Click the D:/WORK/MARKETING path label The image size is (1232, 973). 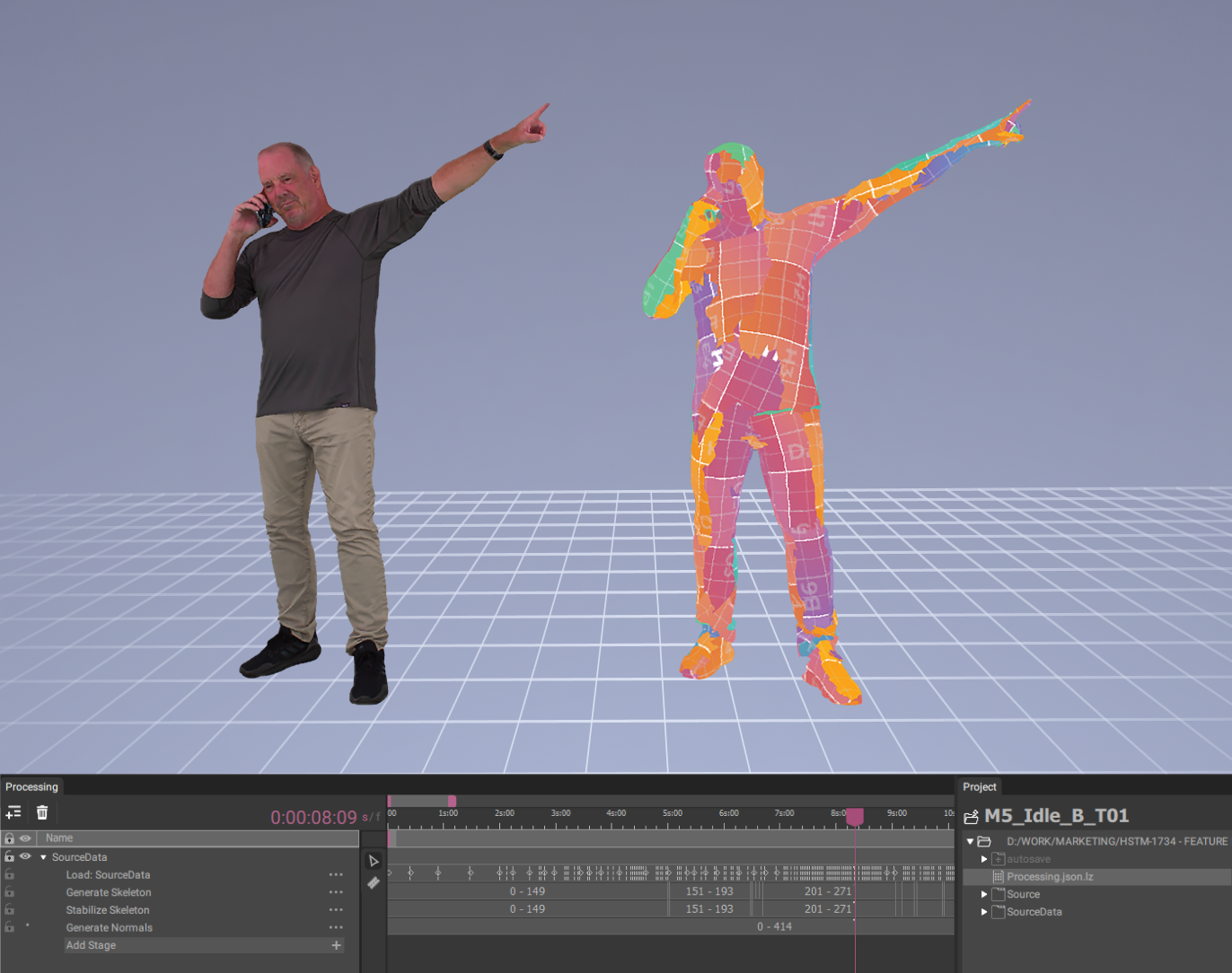(1117, 841)
